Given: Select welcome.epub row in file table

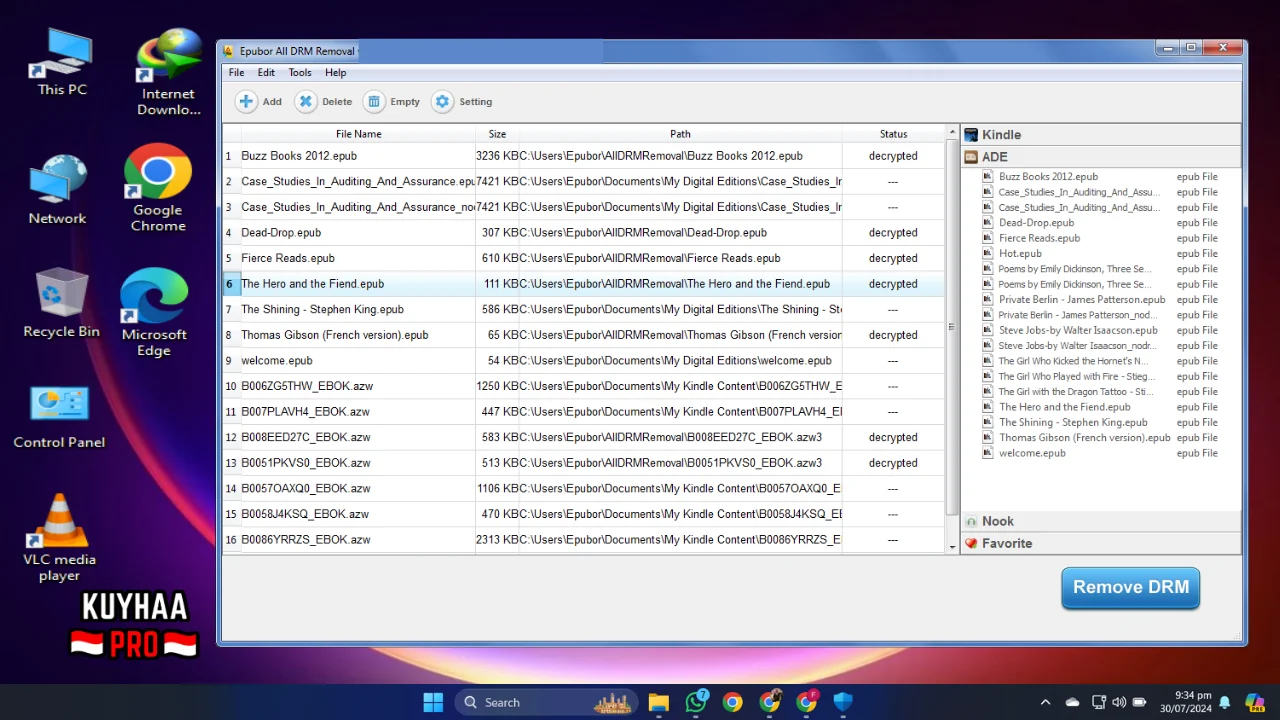Looking at the screenshot, I should click(x=583, y=361).
